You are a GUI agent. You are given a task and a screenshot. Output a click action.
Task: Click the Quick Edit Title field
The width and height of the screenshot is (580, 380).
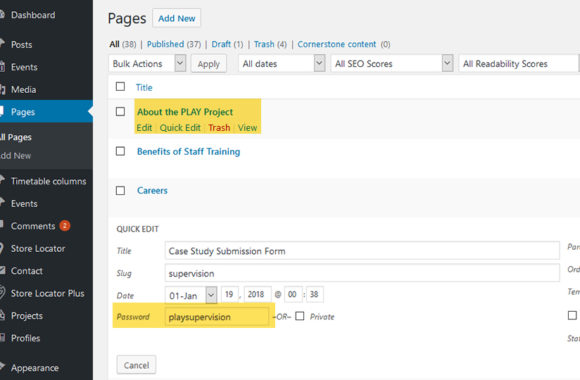point(362,251)
